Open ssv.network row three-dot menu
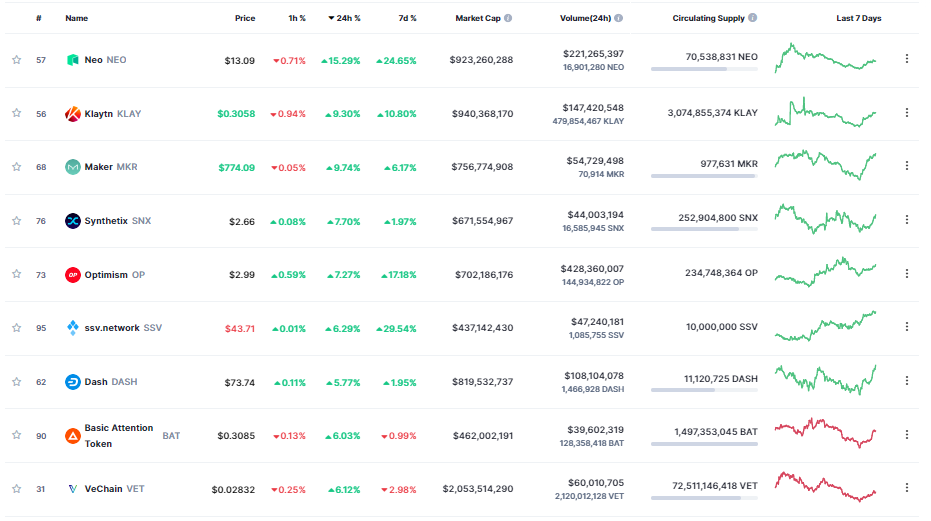Viewport: 931px width, 521px height. click(x=907, y=327)
